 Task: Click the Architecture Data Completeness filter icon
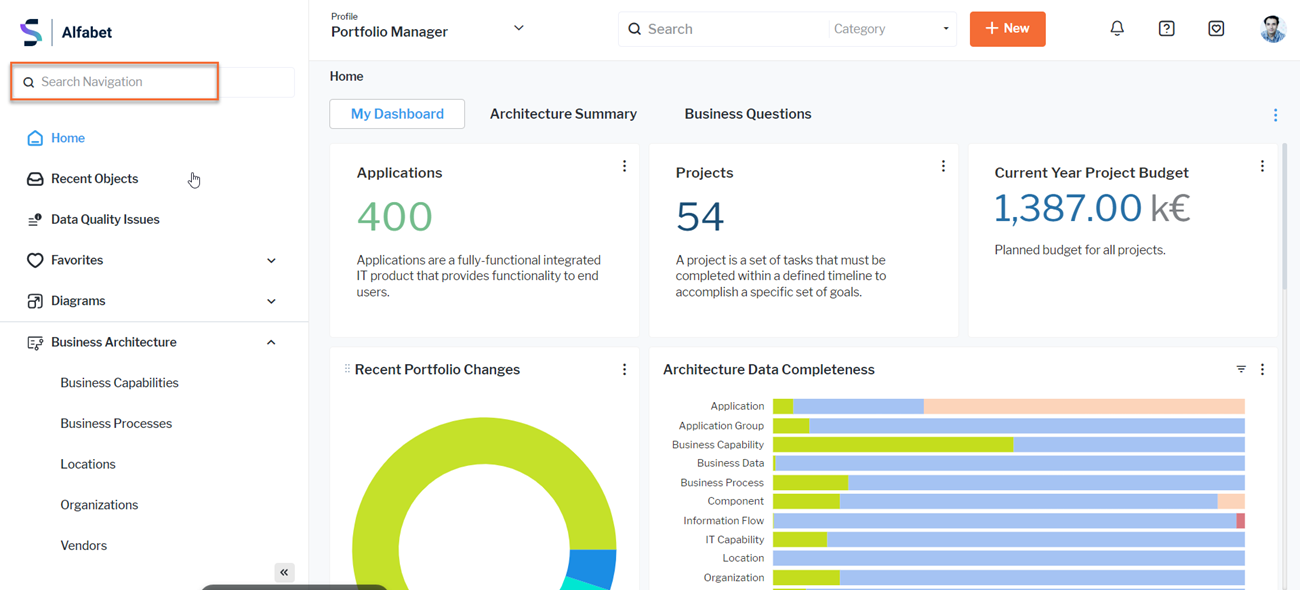tap(1241, 369)
